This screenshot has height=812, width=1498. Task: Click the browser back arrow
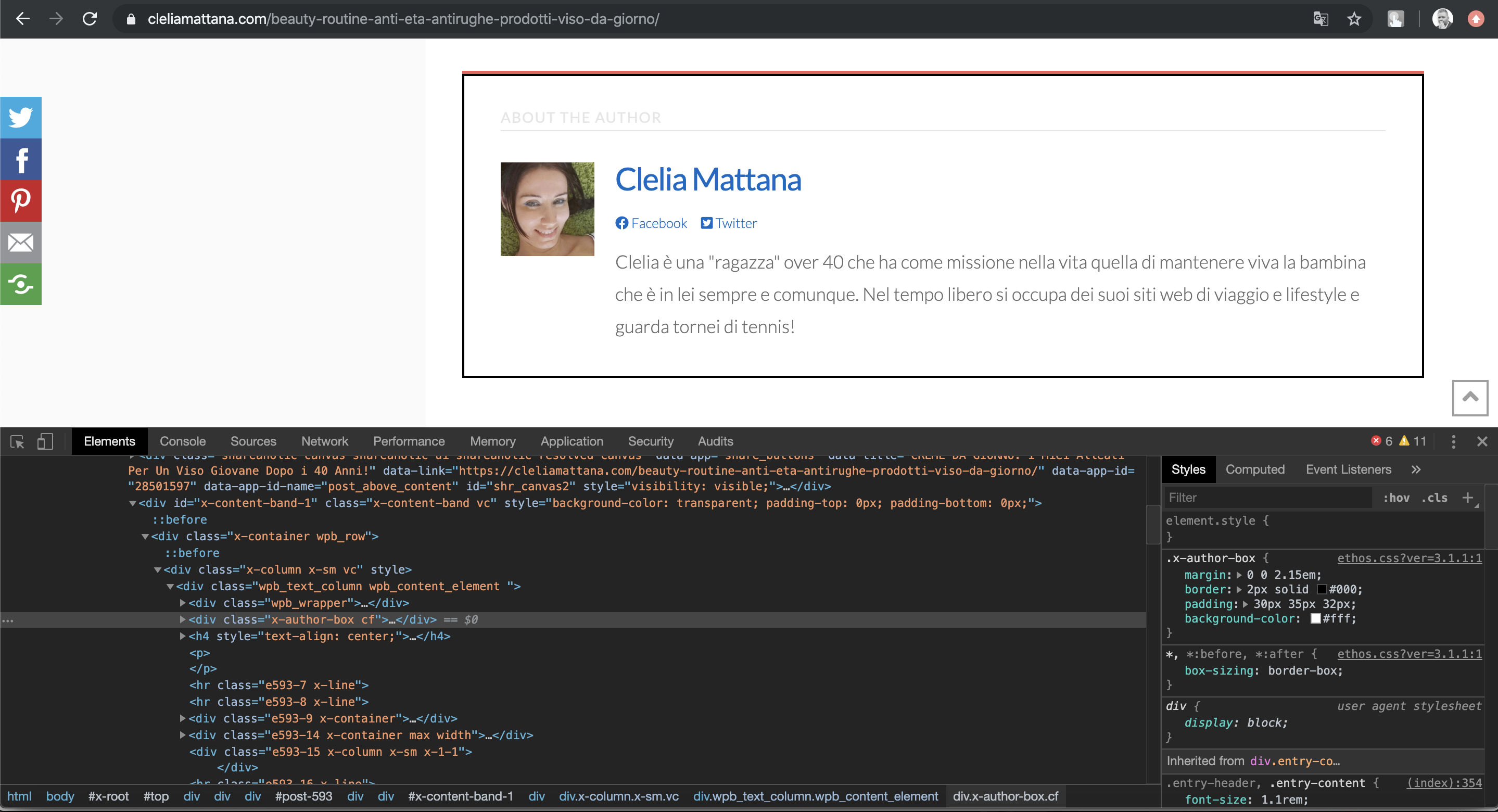23,19
